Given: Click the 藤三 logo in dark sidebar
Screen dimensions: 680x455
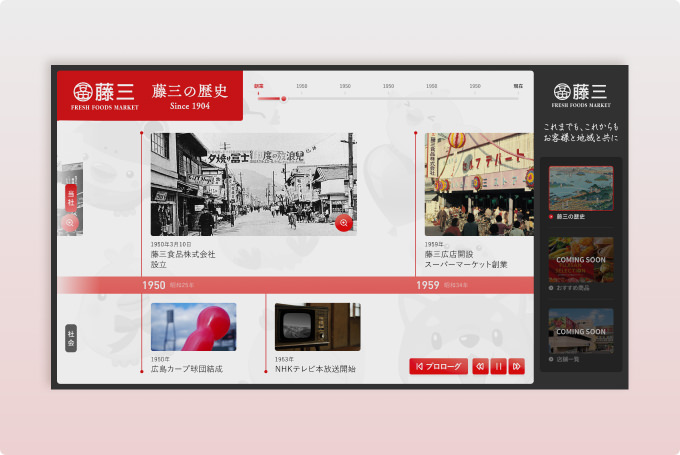Looking at the screenshot, I should 581,95.
